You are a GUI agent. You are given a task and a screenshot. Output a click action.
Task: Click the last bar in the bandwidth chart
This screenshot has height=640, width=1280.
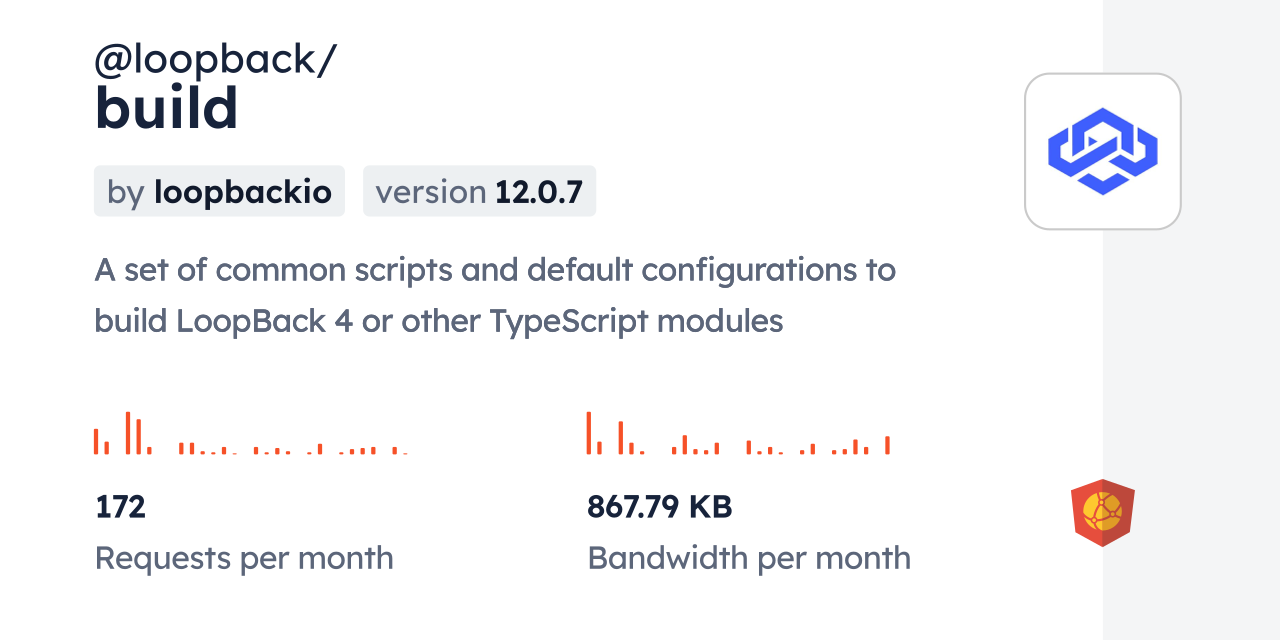887,445
